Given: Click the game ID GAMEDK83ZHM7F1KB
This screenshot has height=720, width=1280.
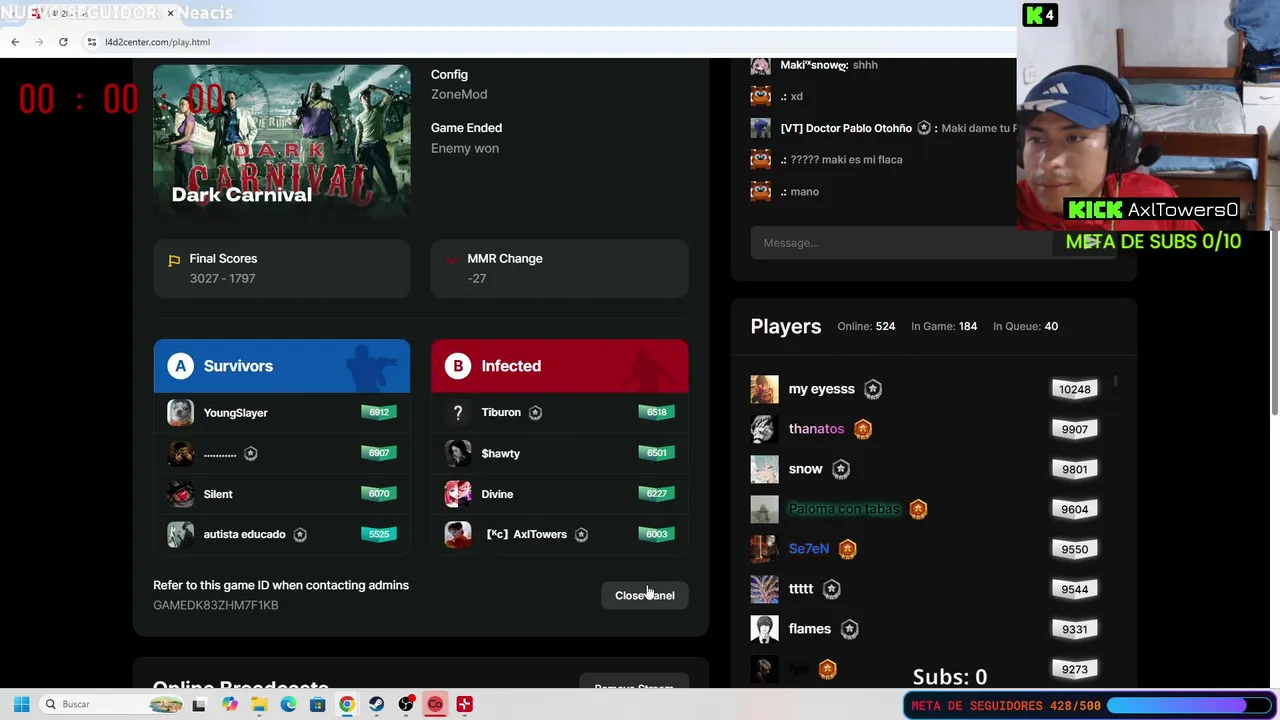Looking at the screenshot, I should click(216, 605).
